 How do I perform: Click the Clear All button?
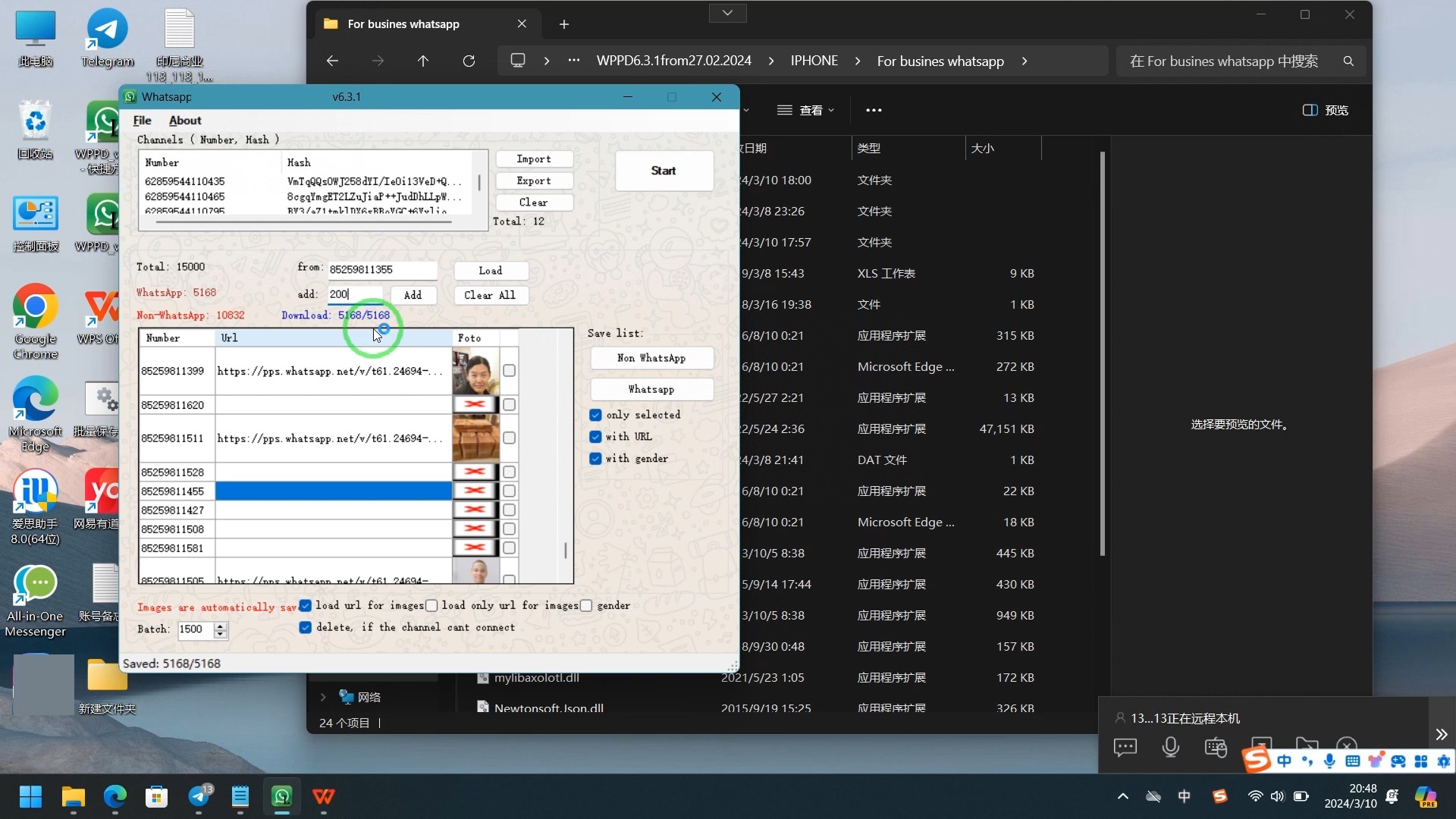point(491,295)
